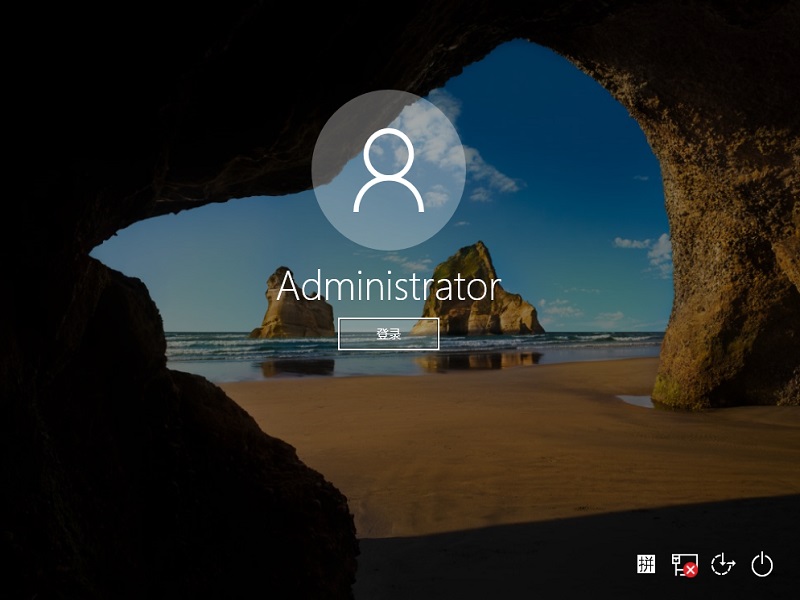This screenshot has width=800, height=600.
Task: Switch input language using the IME badge
Action: [645, 565]
